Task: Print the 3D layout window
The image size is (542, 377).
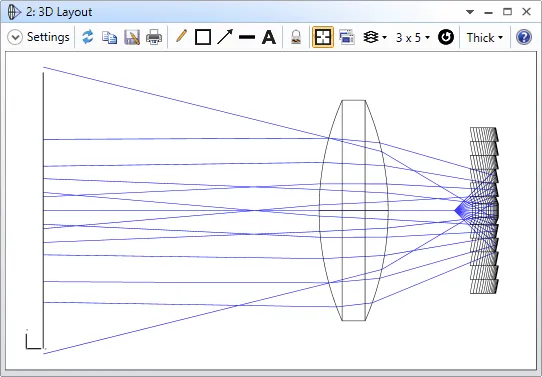Action: coord(154,37)
